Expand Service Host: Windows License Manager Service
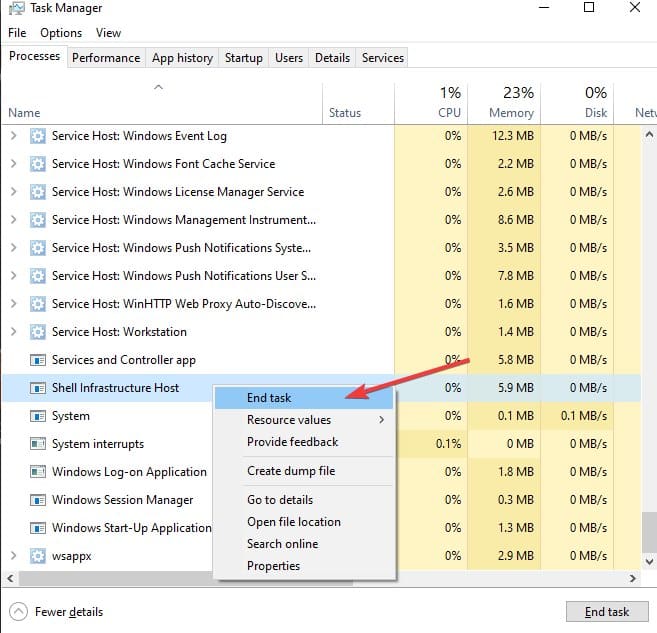This screenshot has height=633, width=657. pyautogui.click(x=13, y=192)
